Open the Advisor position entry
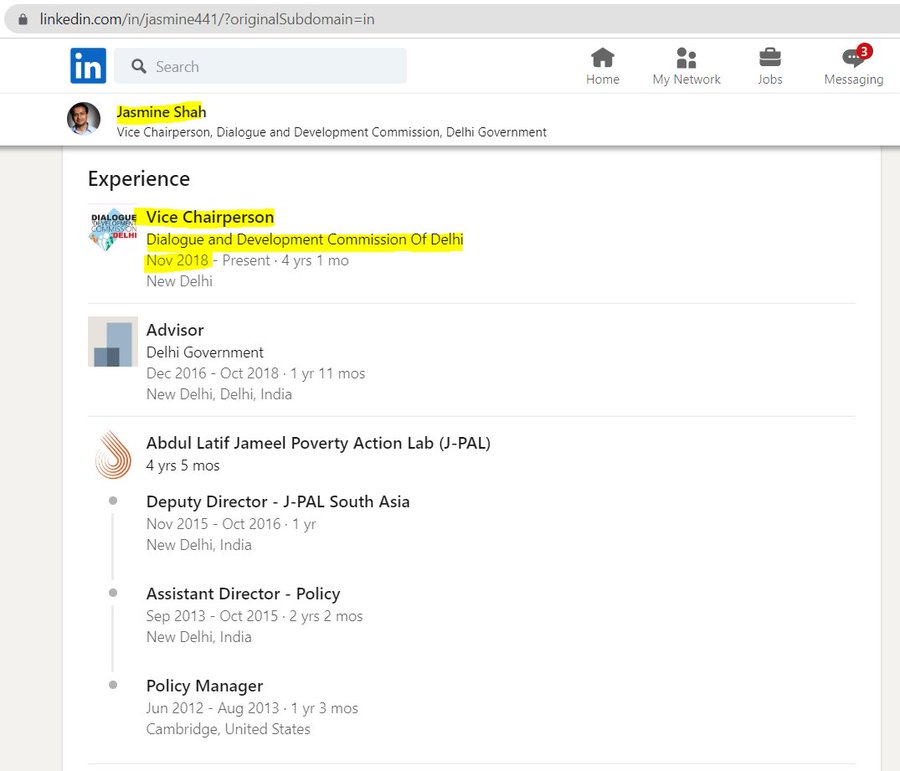 pyautogui.click(x=175, y=330)
